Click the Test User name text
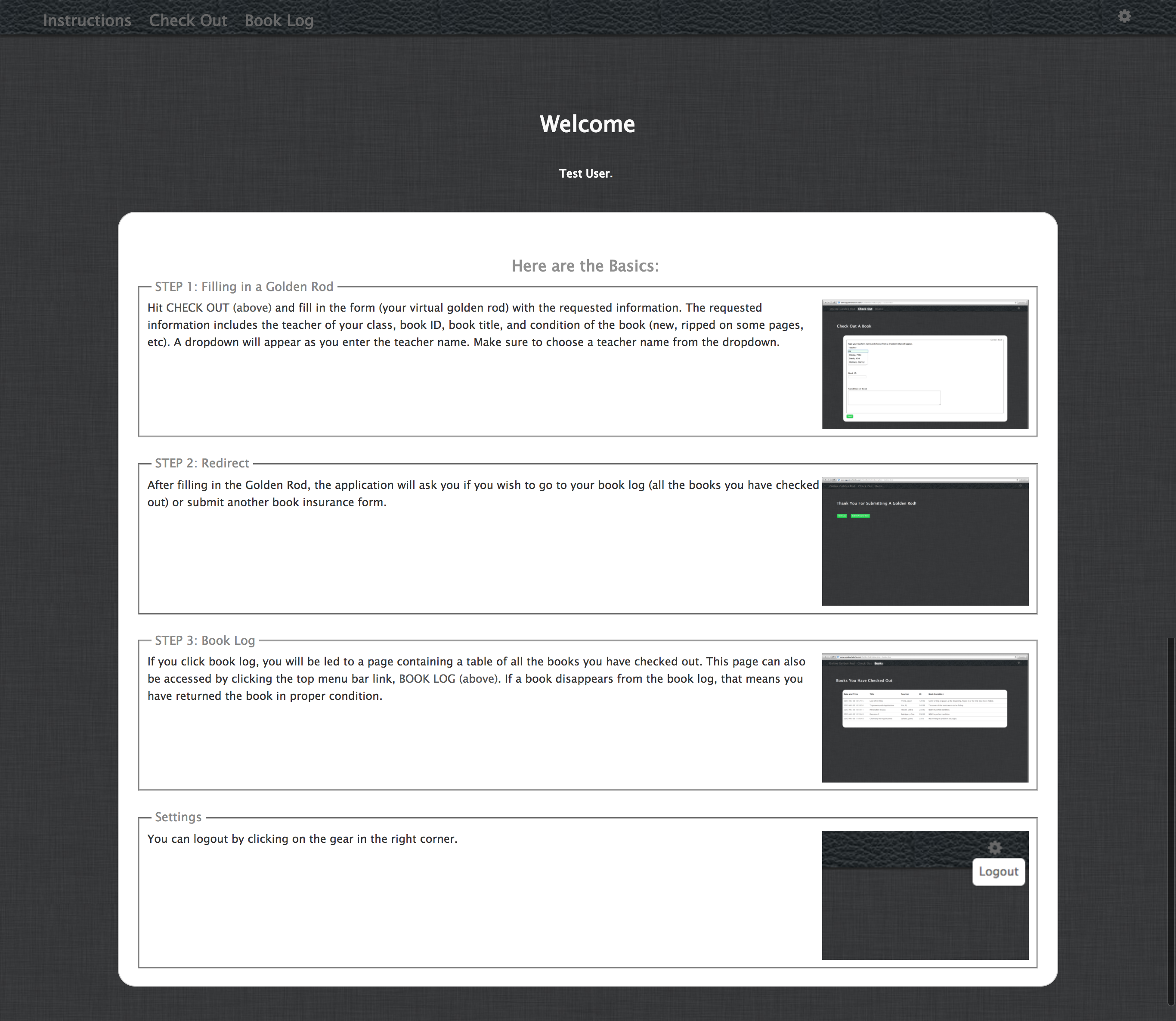The image size is (1176, 1021). pos(585,174)
